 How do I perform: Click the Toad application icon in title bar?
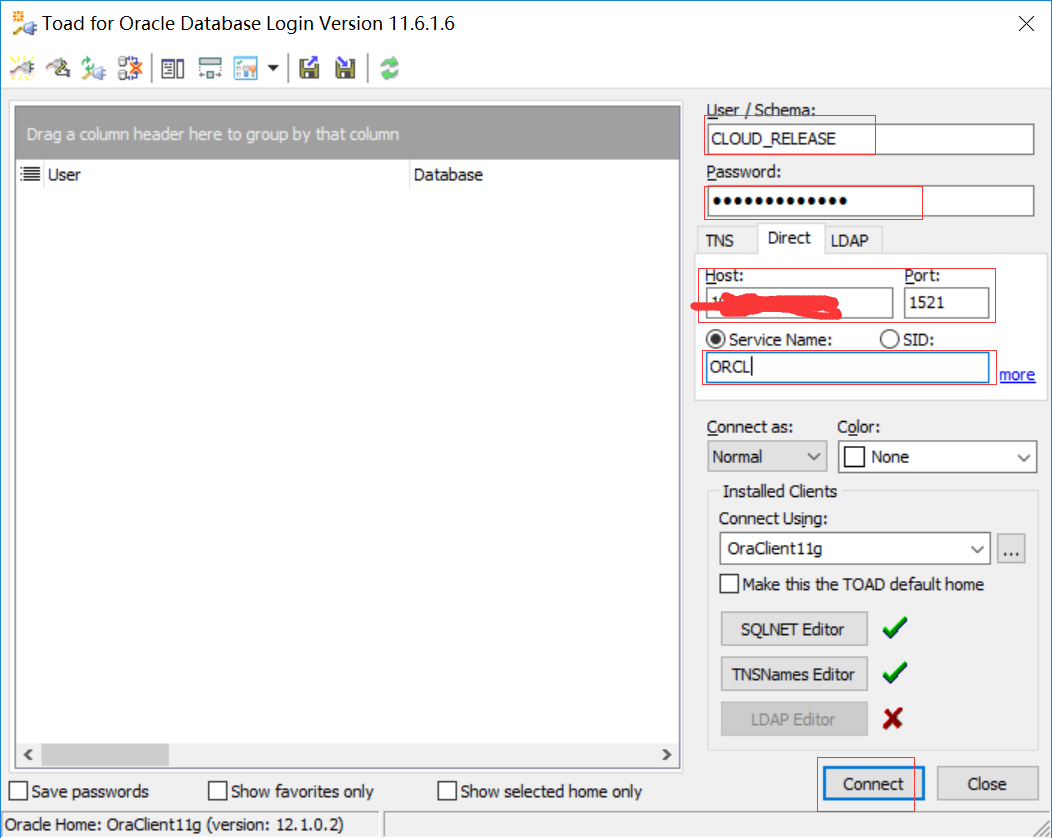[x=23, y=23]
